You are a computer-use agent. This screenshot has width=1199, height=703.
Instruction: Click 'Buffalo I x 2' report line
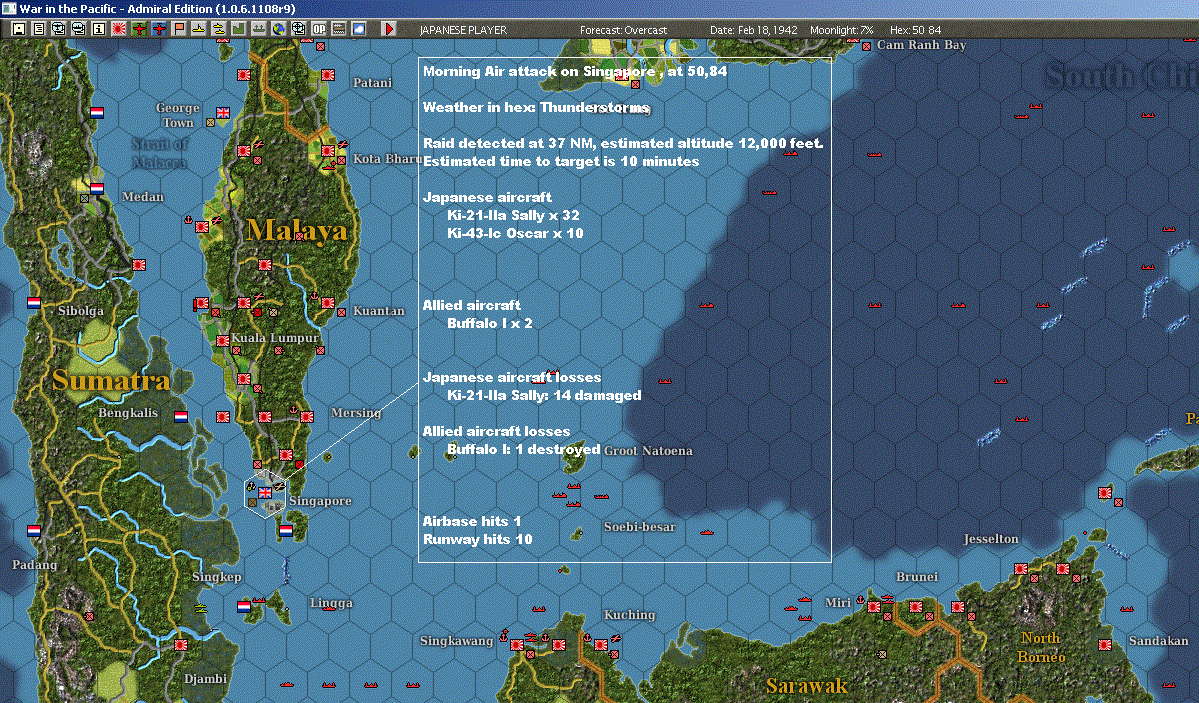click(x=489, y=324)
